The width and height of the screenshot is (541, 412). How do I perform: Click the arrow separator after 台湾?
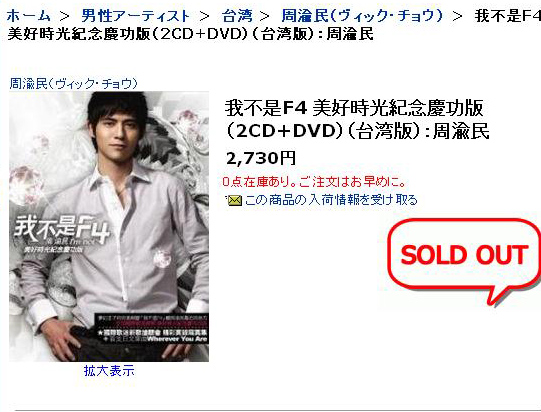[265, 16]
